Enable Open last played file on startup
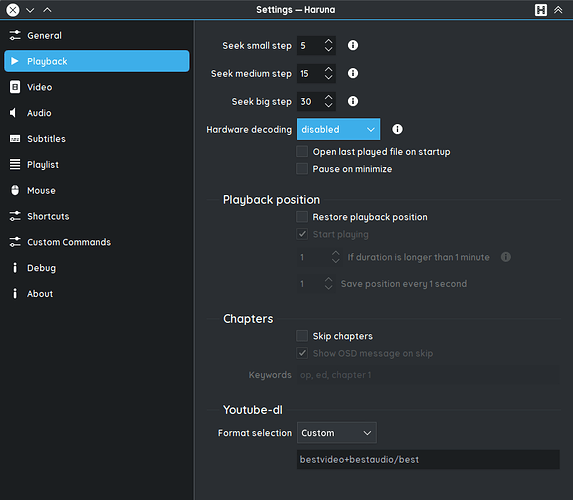Screen dimensions: 573x500 [302, 151]
